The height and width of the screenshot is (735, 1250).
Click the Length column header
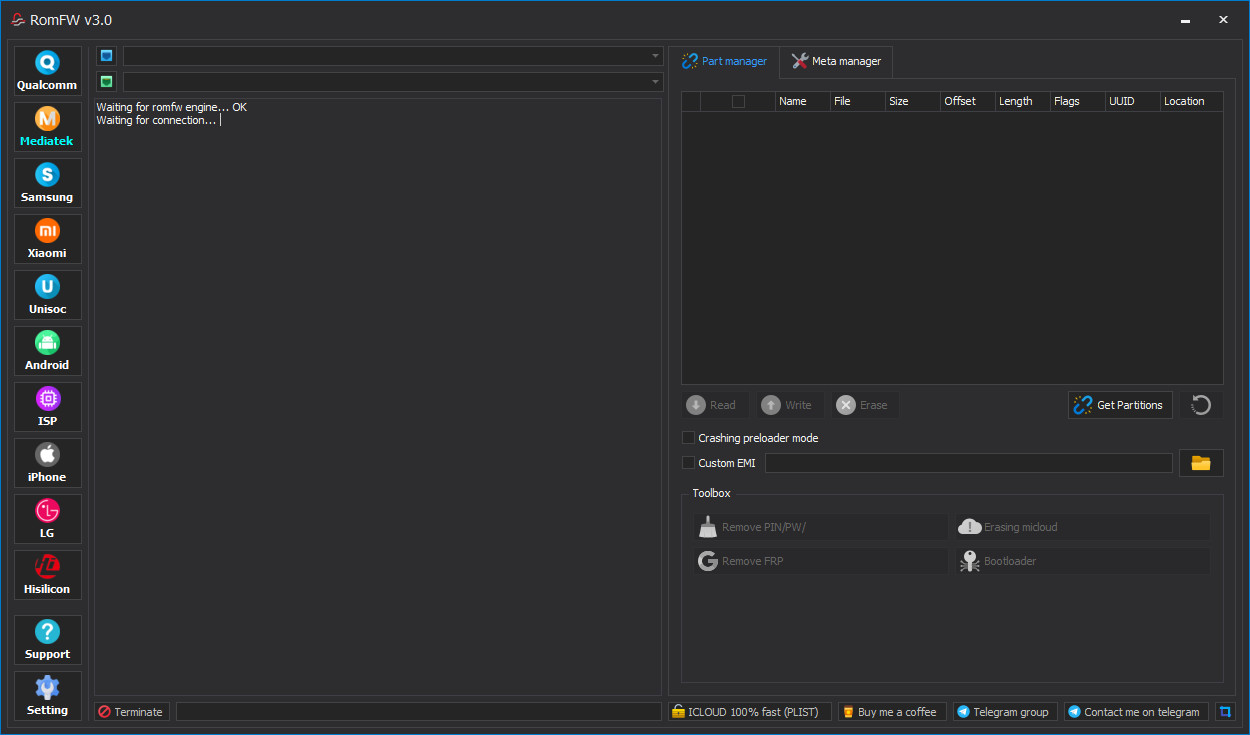[1023, 101]
